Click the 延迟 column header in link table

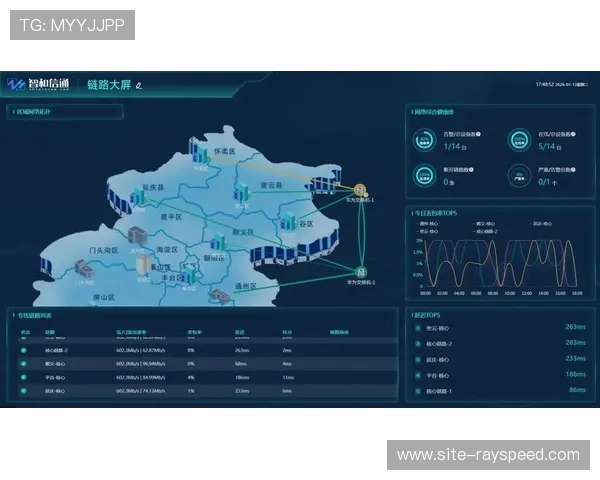pyautogui.click(x=240, y=332)
